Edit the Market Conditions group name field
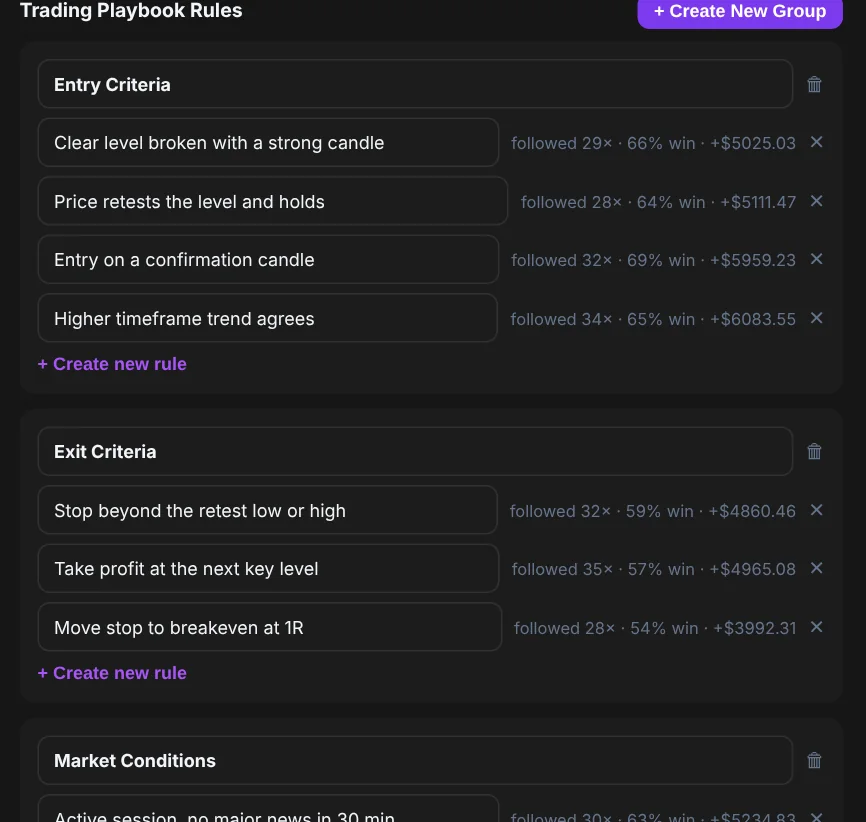This screenshot has width=866, height=822. [415, 760]
